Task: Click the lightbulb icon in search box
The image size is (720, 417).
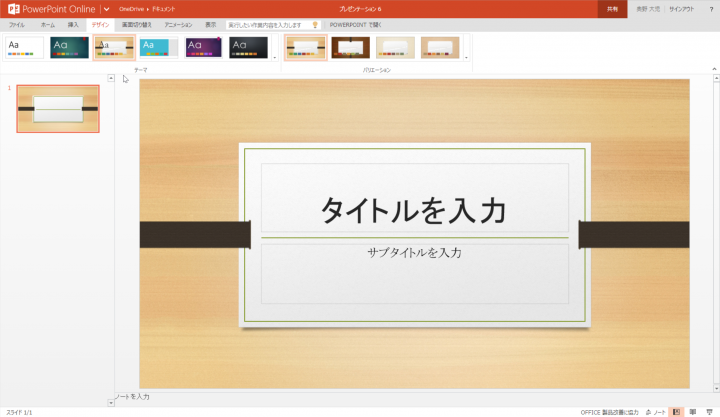Action: pyautogui.click(x=315, y=25)
